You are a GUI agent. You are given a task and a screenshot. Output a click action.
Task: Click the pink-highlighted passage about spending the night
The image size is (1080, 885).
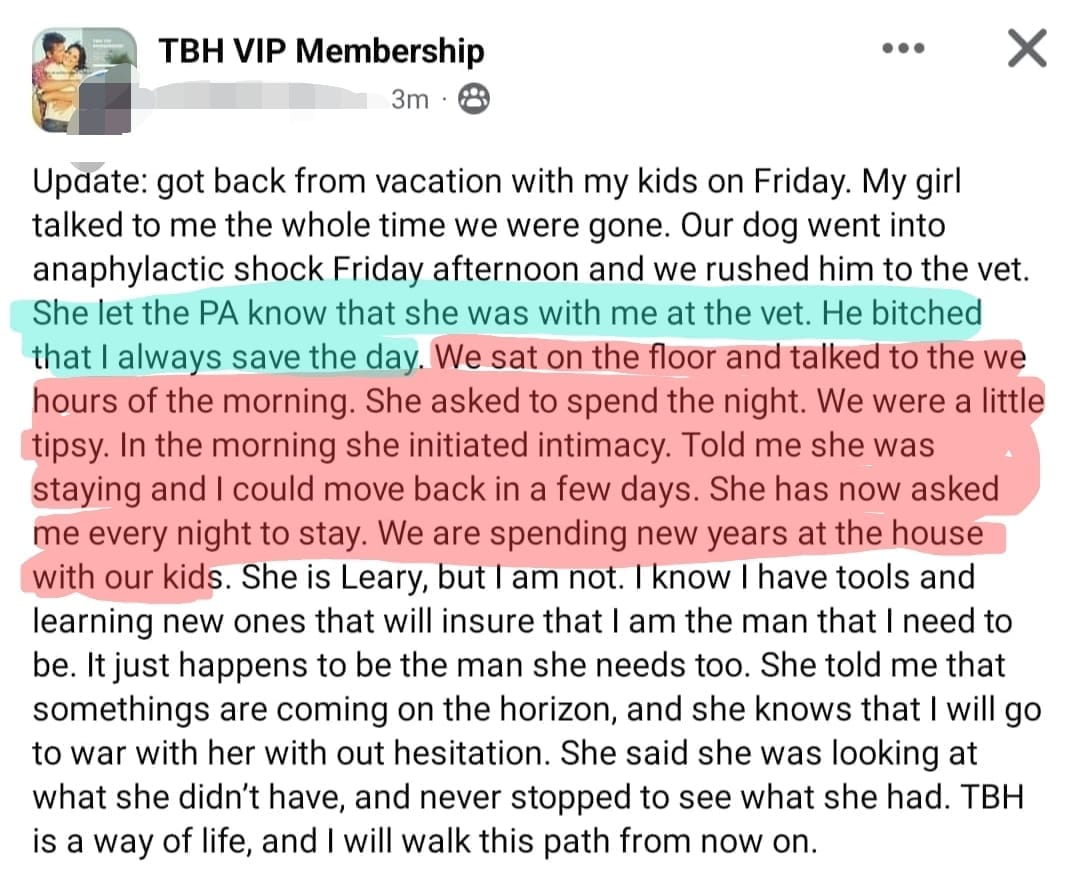point(530,445)
